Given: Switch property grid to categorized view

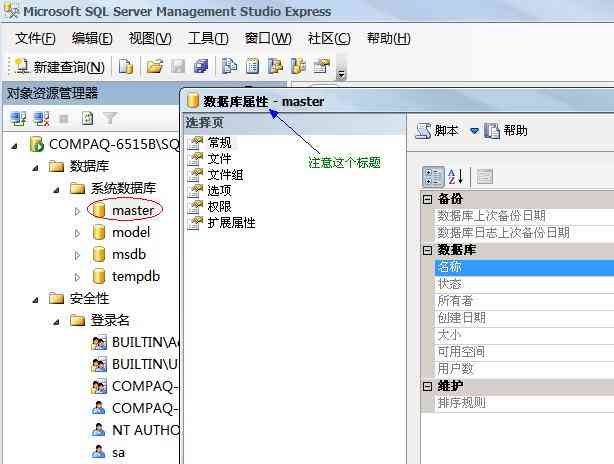Looking at the screenshot, I should (433, 177).
